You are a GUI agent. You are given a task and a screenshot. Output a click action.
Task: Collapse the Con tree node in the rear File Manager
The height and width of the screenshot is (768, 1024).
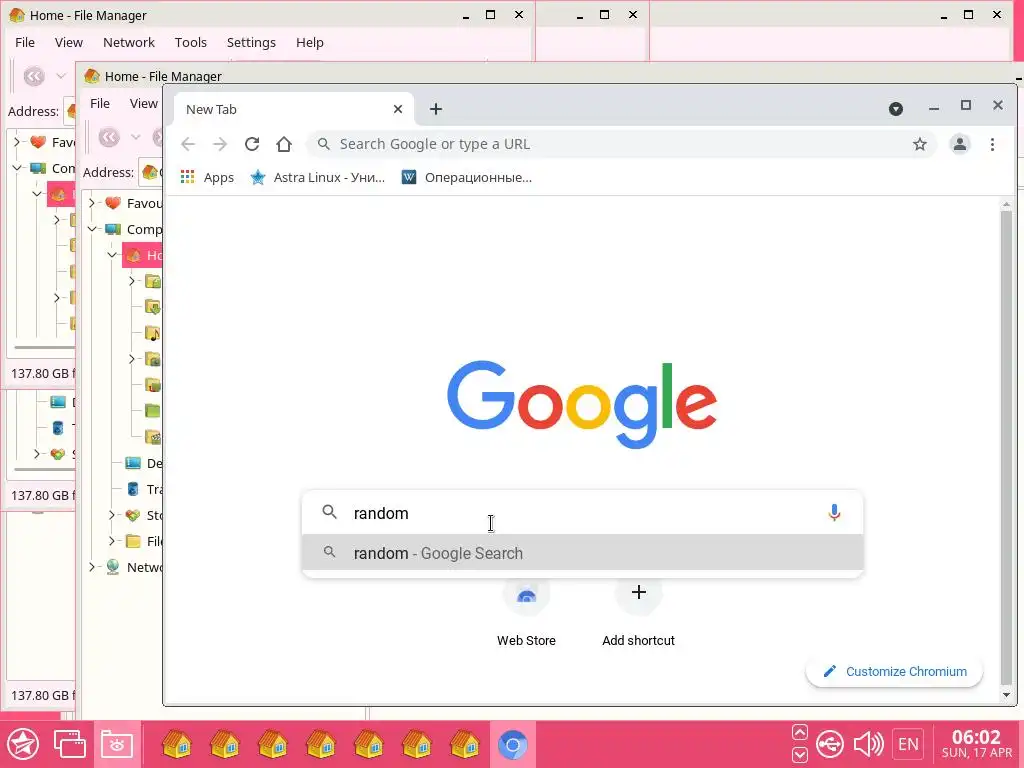(17, 168)
